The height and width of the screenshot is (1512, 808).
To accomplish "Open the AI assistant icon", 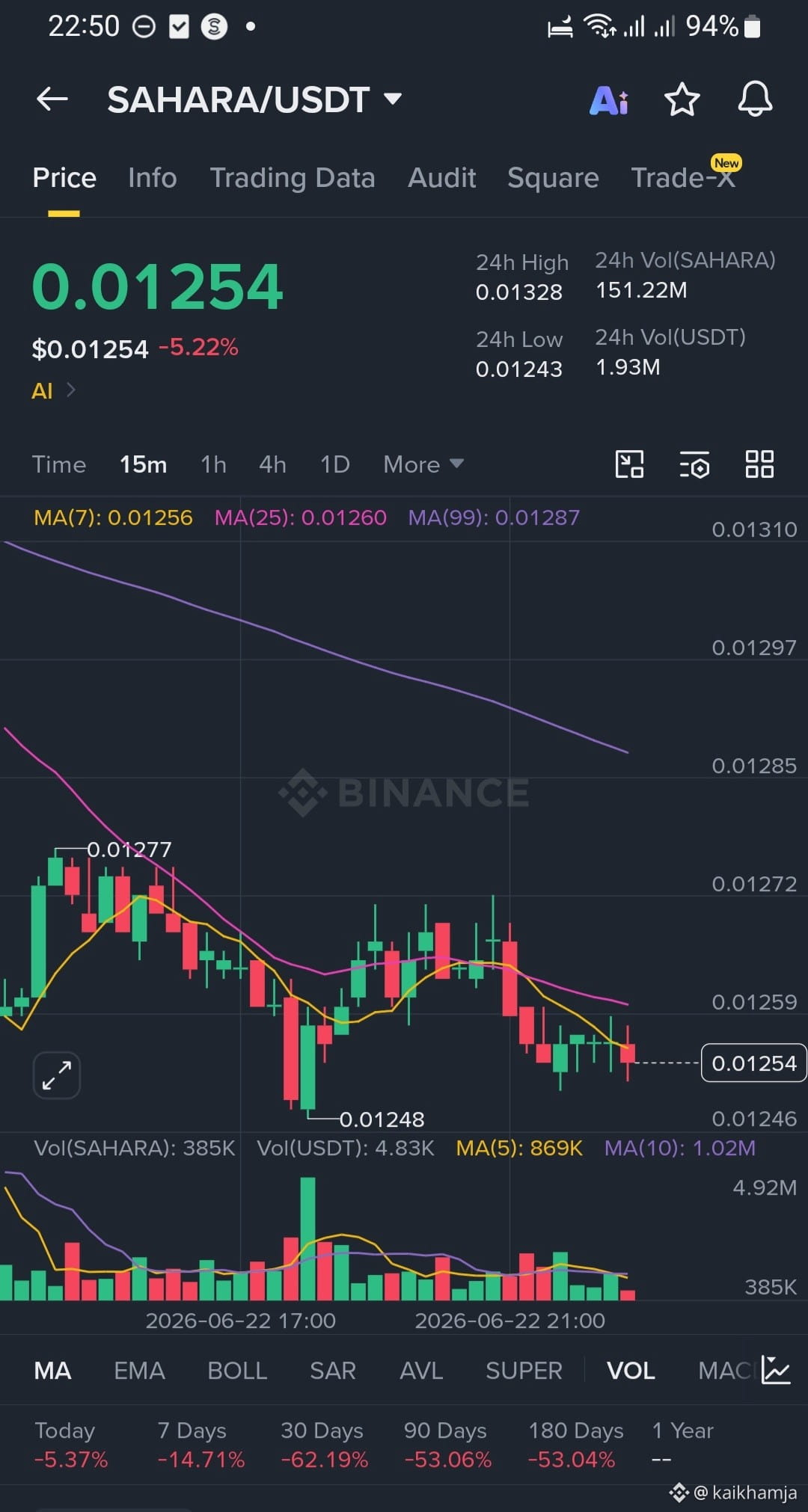I will click(x=609, y=99).
